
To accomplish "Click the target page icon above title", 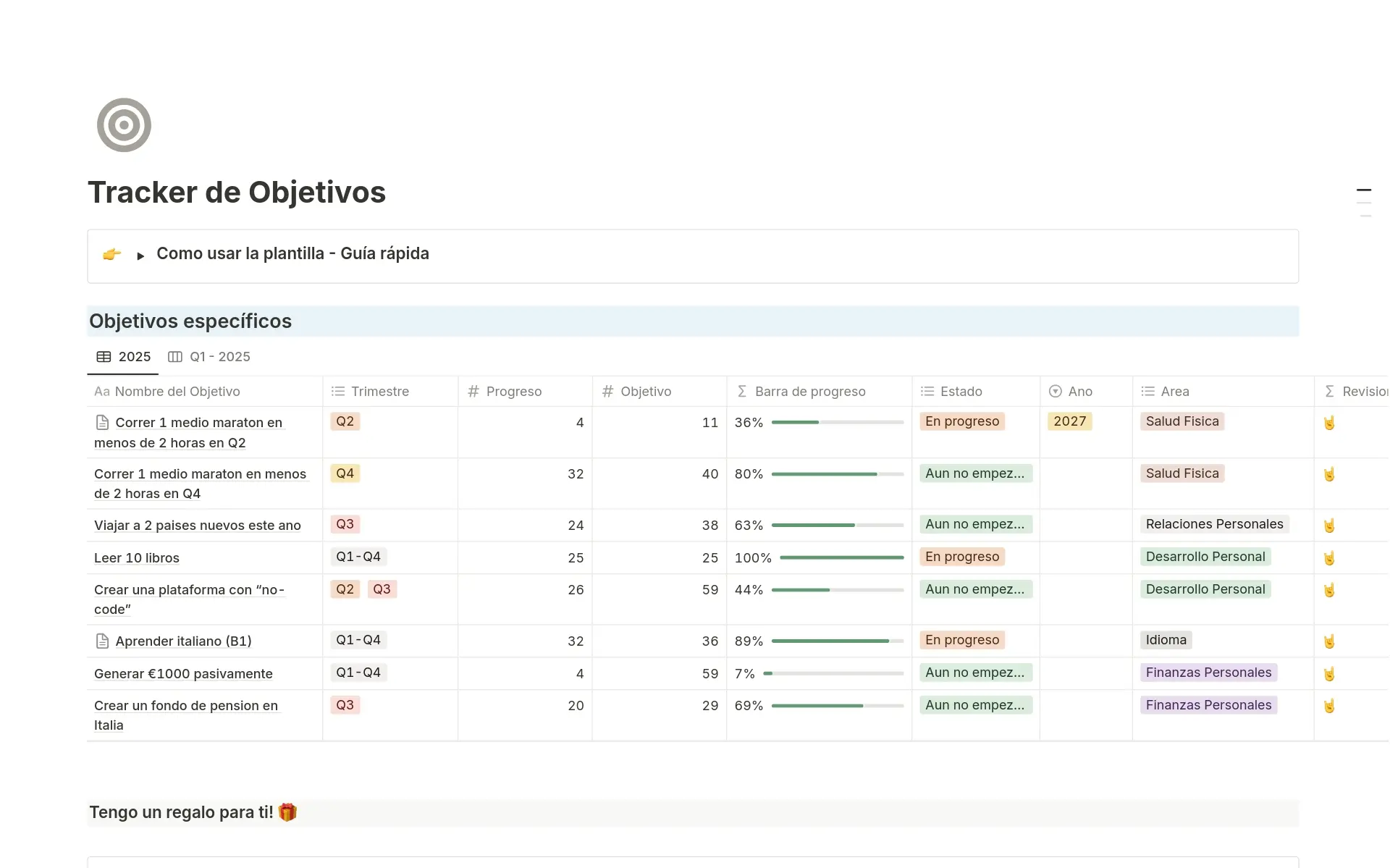I will (x=124, y=125).
